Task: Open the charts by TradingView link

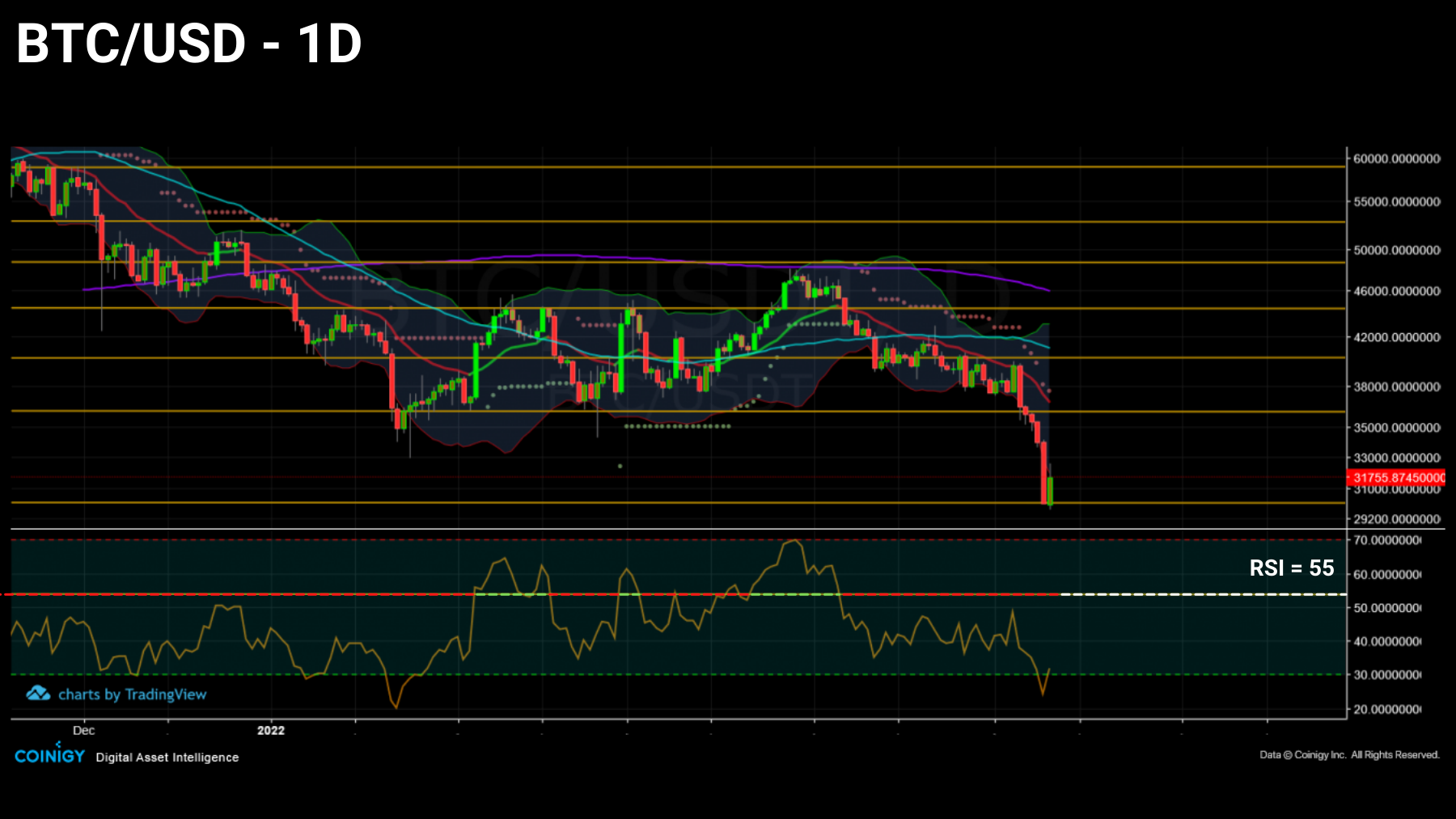Action: coord(133,694)
